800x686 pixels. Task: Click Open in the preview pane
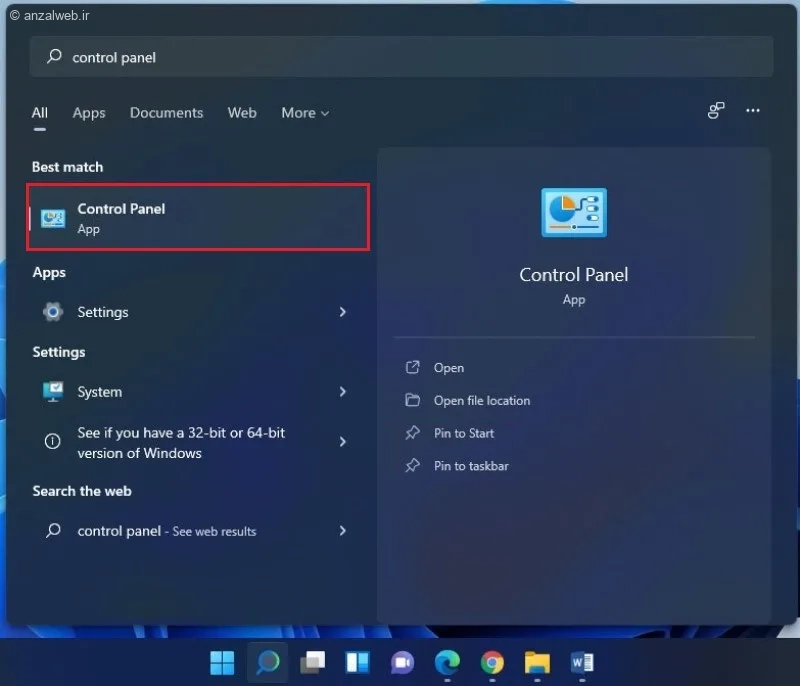coord(449,368)
